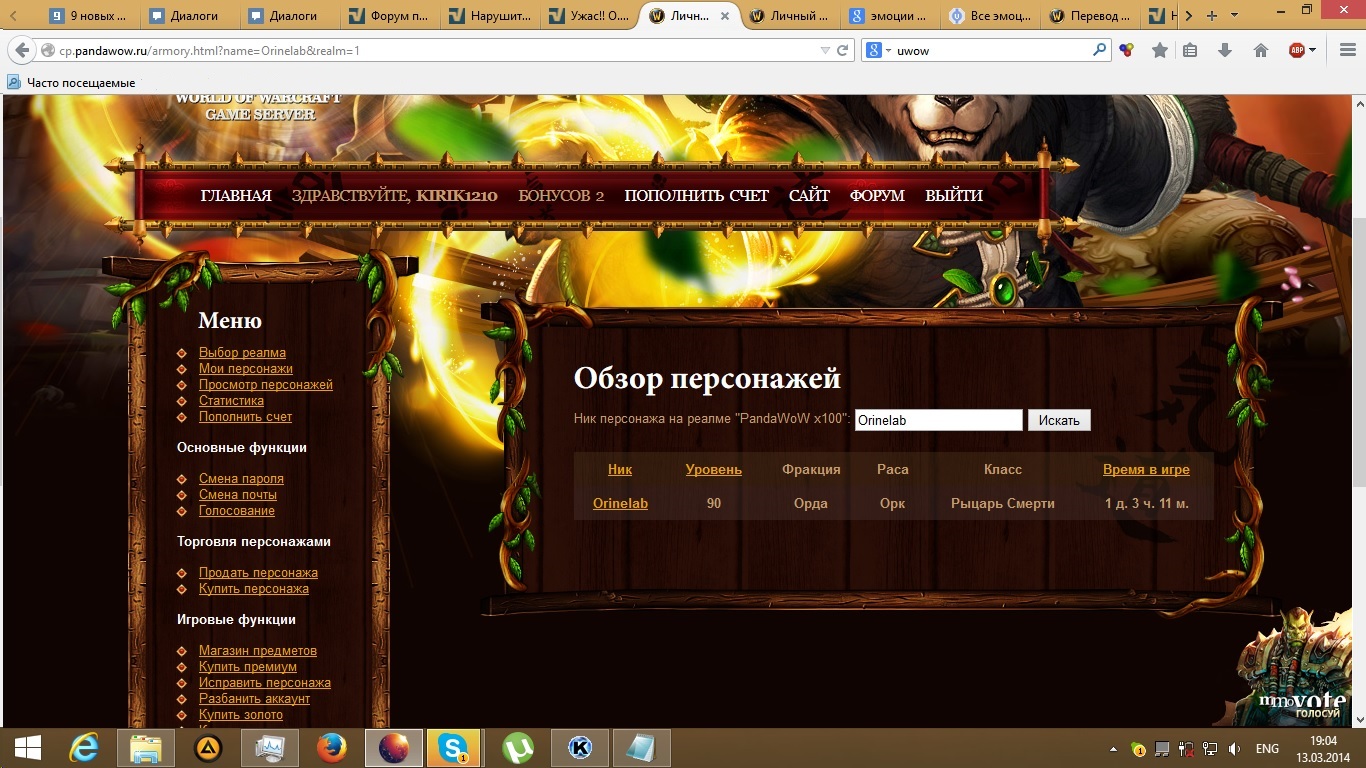Open Skype from the taskbar
1366x768 pixels.
(x=455, y=748)
